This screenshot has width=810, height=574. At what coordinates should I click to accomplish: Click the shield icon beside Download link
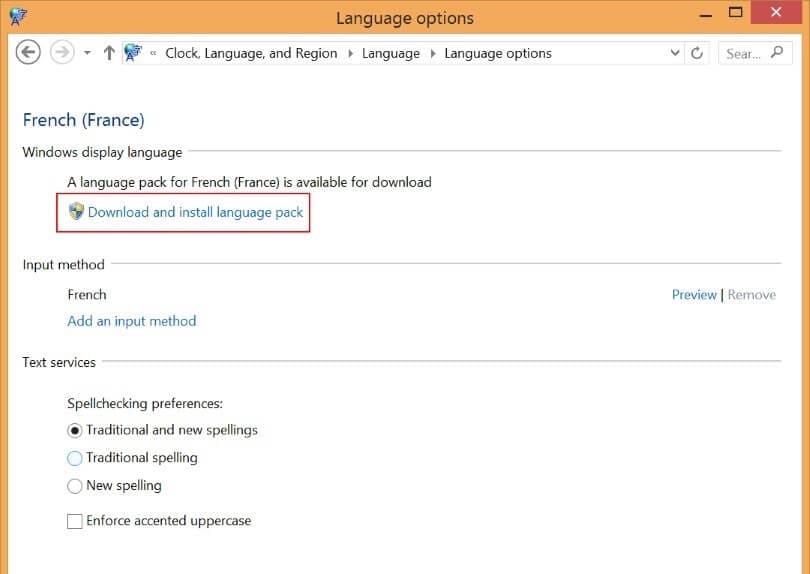[76, 212]
